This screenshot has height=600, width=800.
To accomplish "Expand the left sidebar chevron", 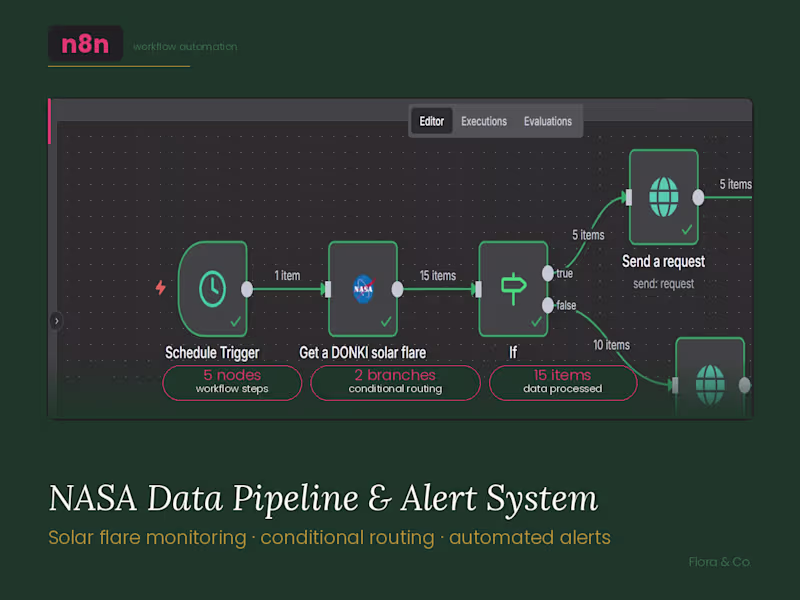I will pos(57,321).
